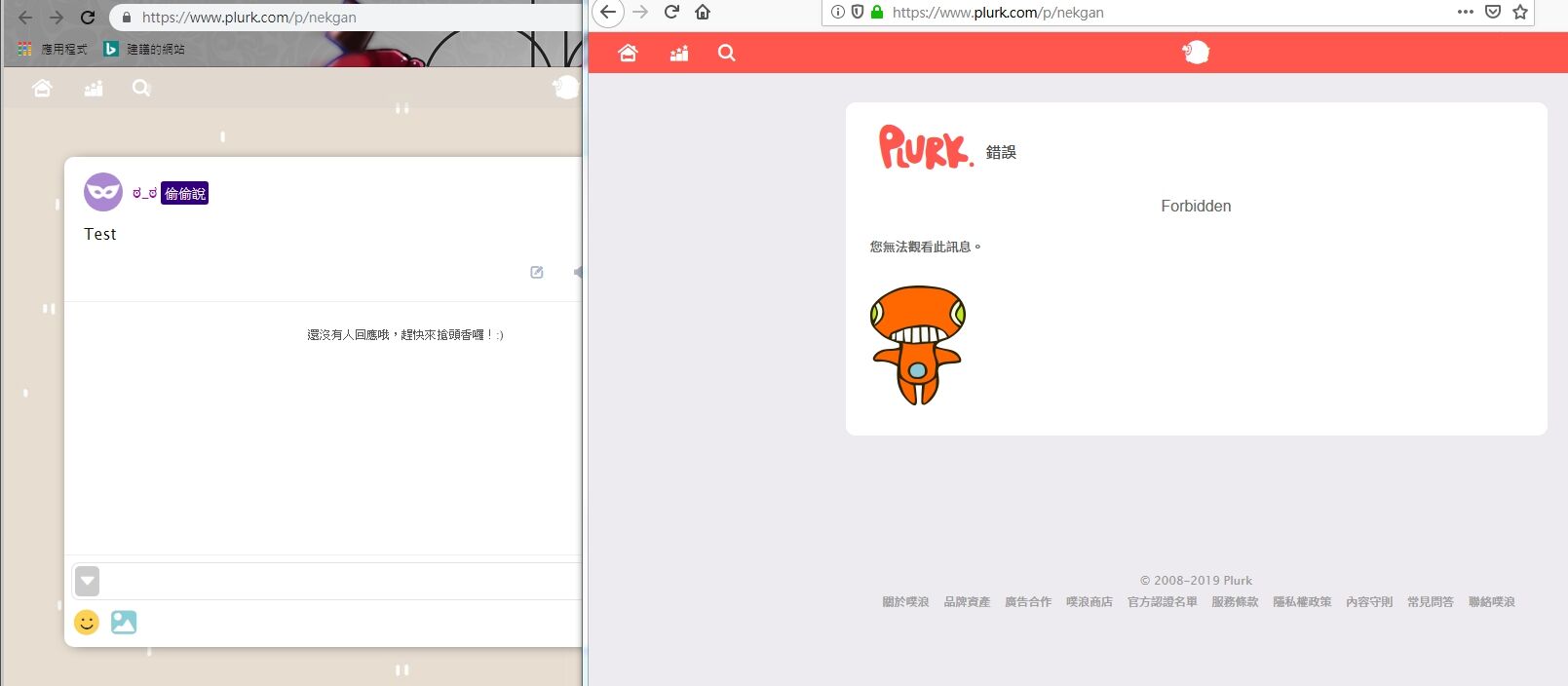Edit the Test plurk with pencil icon
The image size is (1568, 686).
pos(537,272)
